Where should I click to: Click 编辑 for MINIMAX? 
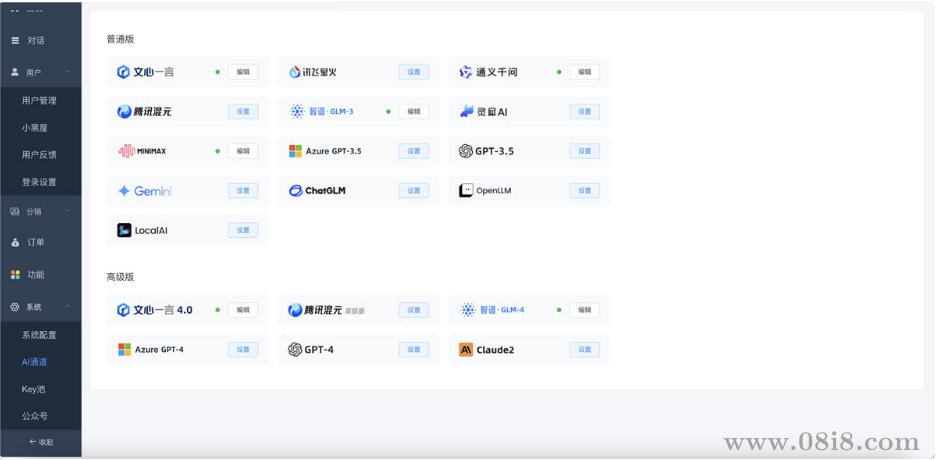243,151
